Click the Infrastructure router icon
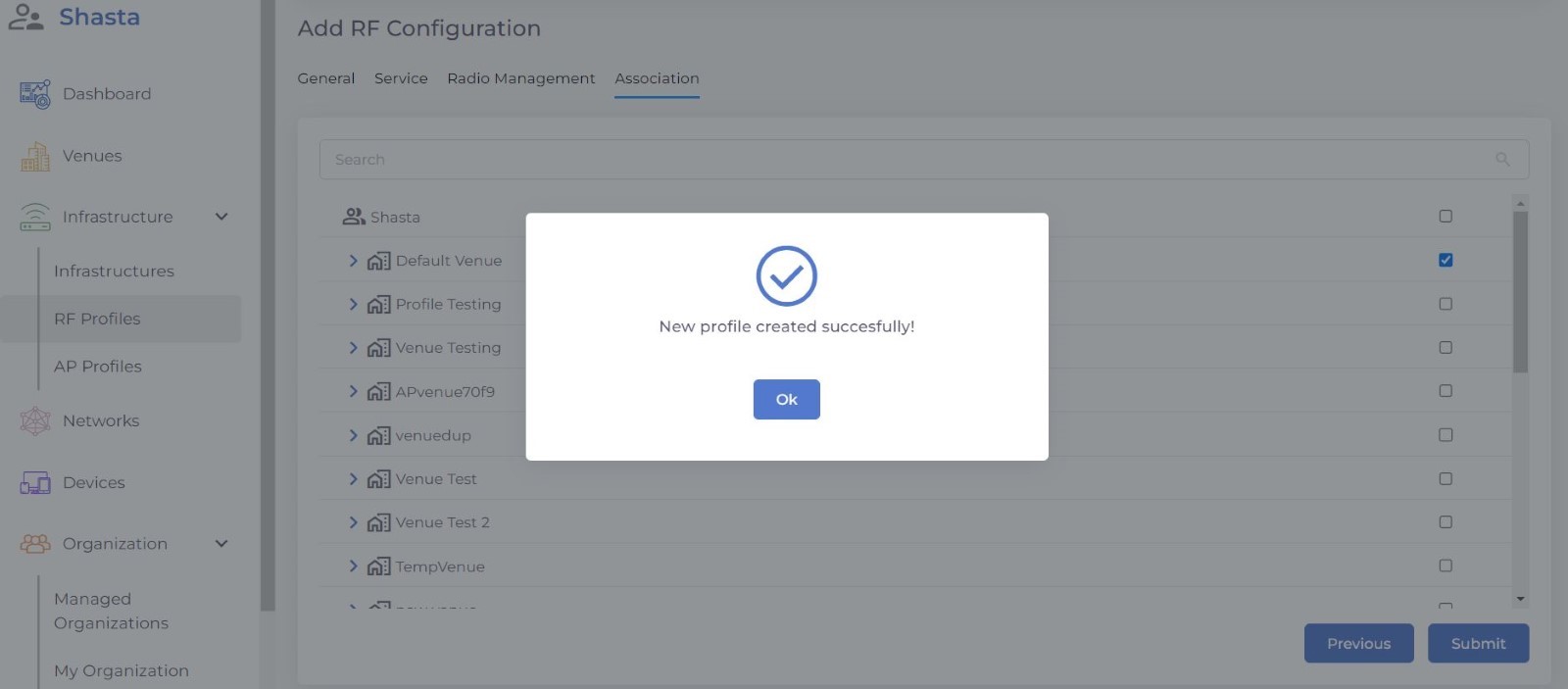 click(35, 217)
